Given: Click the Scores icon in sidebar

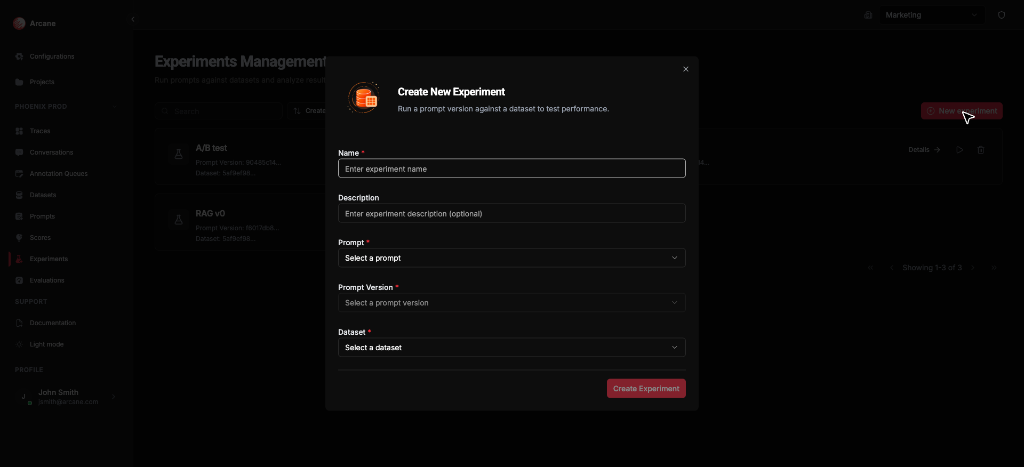Looking at the screenshot, I should coord(19,238).
